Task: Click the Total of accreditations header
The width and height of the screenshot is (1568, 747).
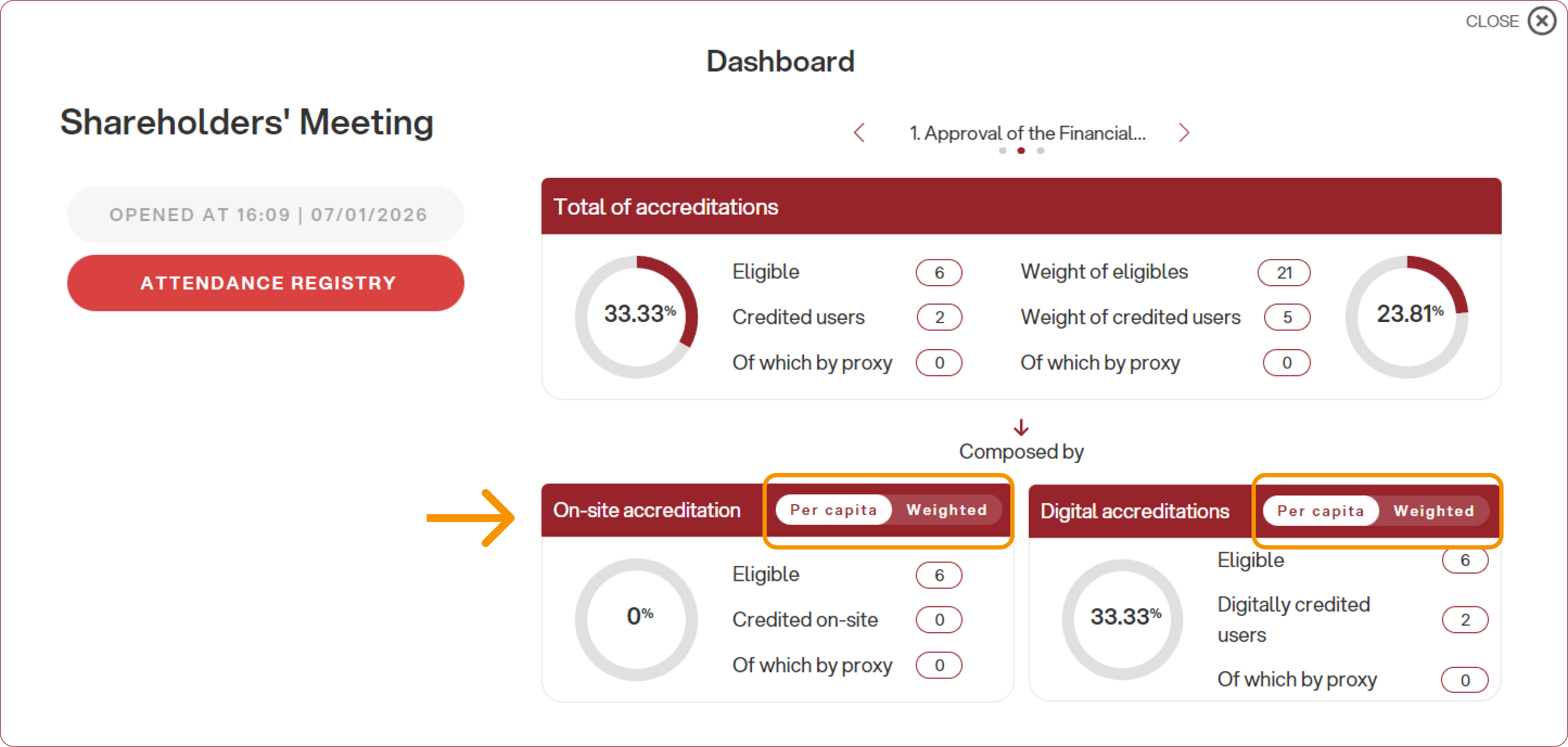Action: tap(665, 207)
